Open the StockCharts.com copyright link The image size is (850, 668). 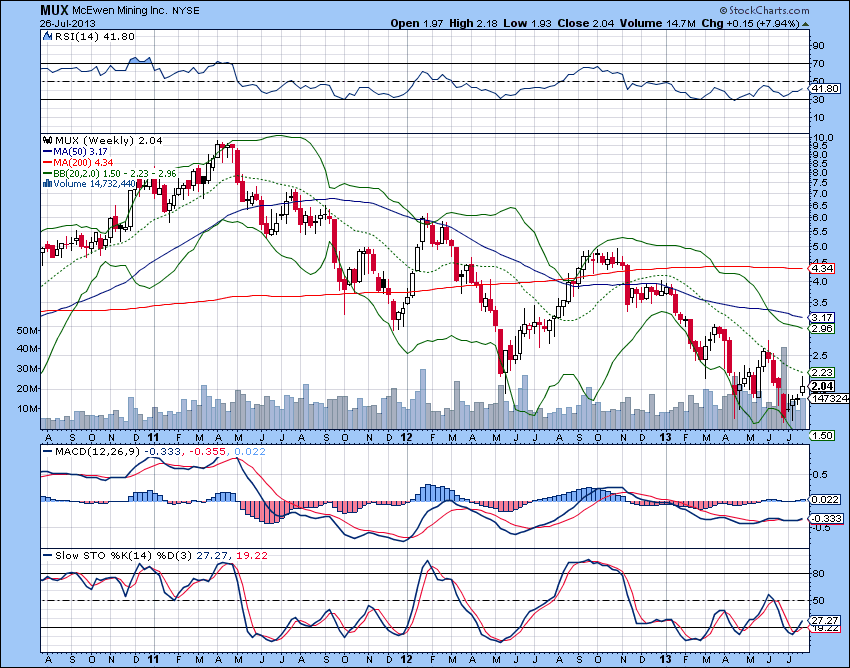click(764, 10)
